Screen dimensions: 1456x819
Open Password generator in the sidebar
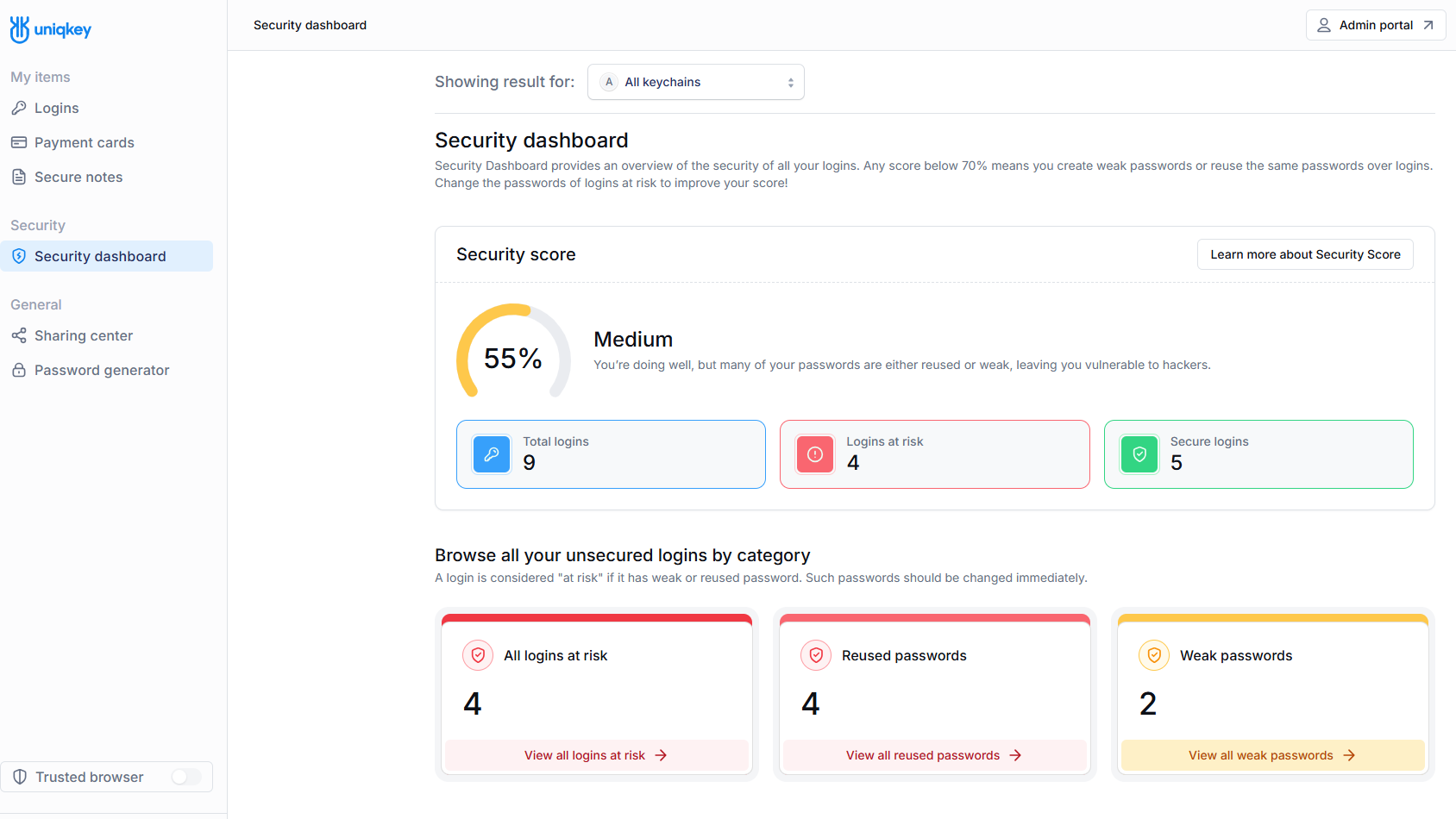[107, 370]
